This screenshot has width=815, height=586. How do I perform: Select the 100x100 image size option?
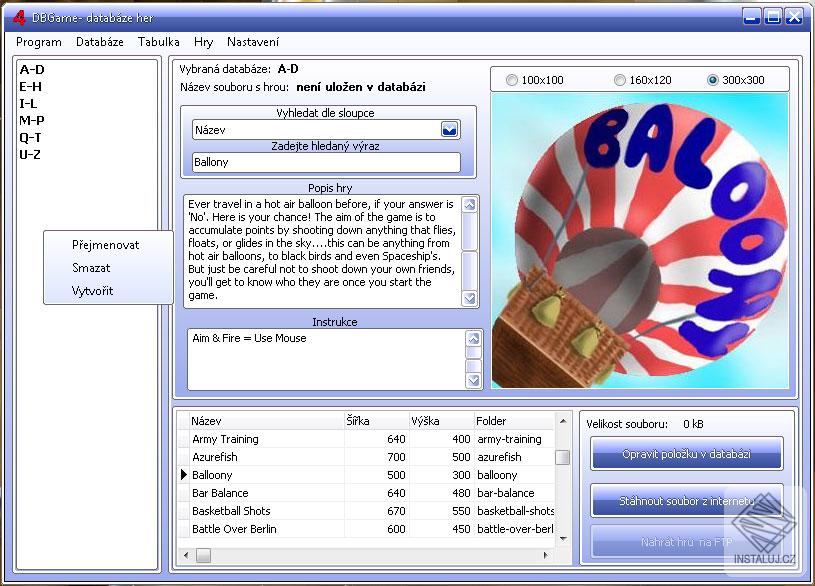514,79
